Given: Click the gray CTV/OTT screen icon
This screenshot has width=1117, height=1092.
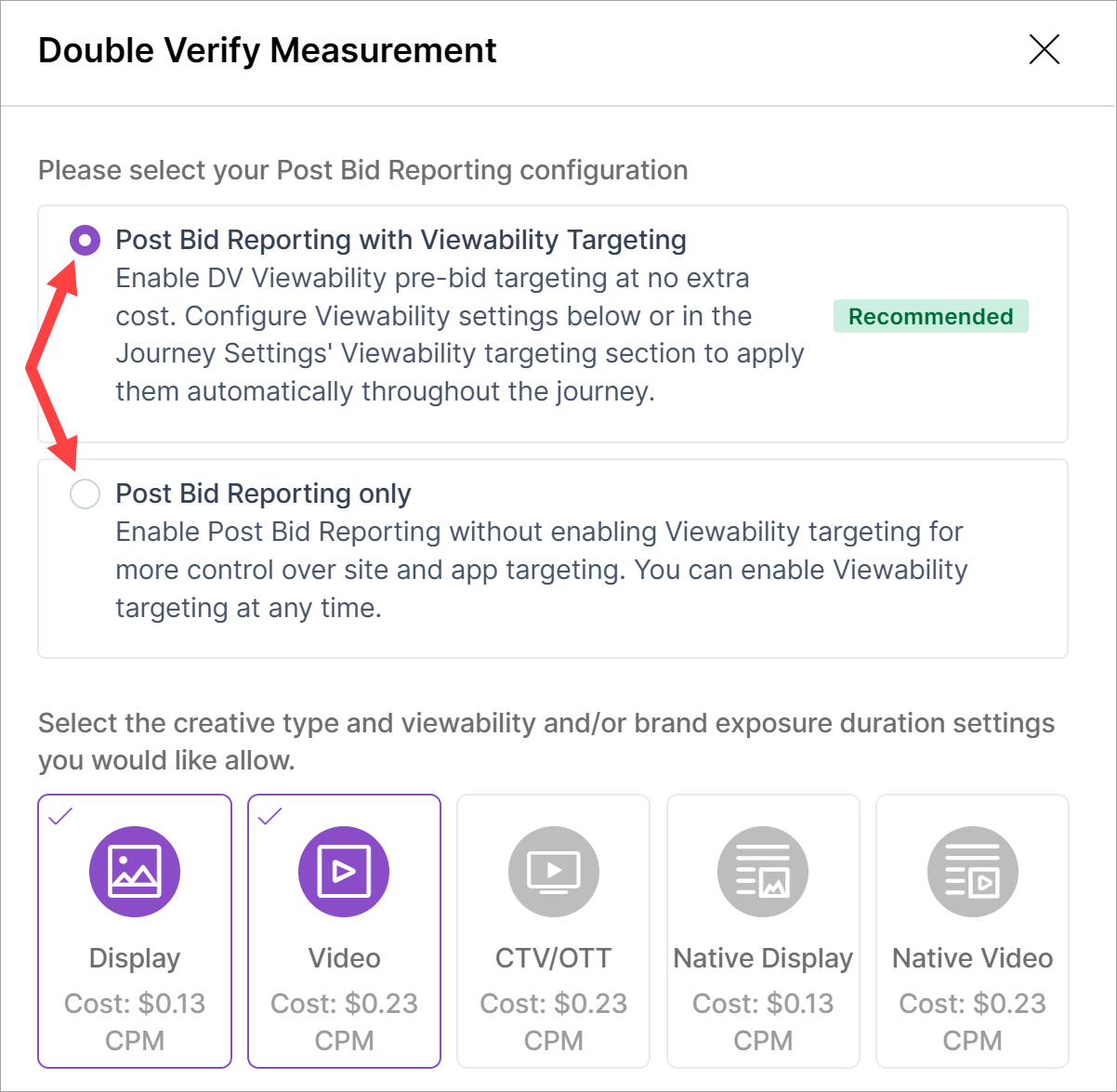Looking at the screenshot, I should 553,872.
